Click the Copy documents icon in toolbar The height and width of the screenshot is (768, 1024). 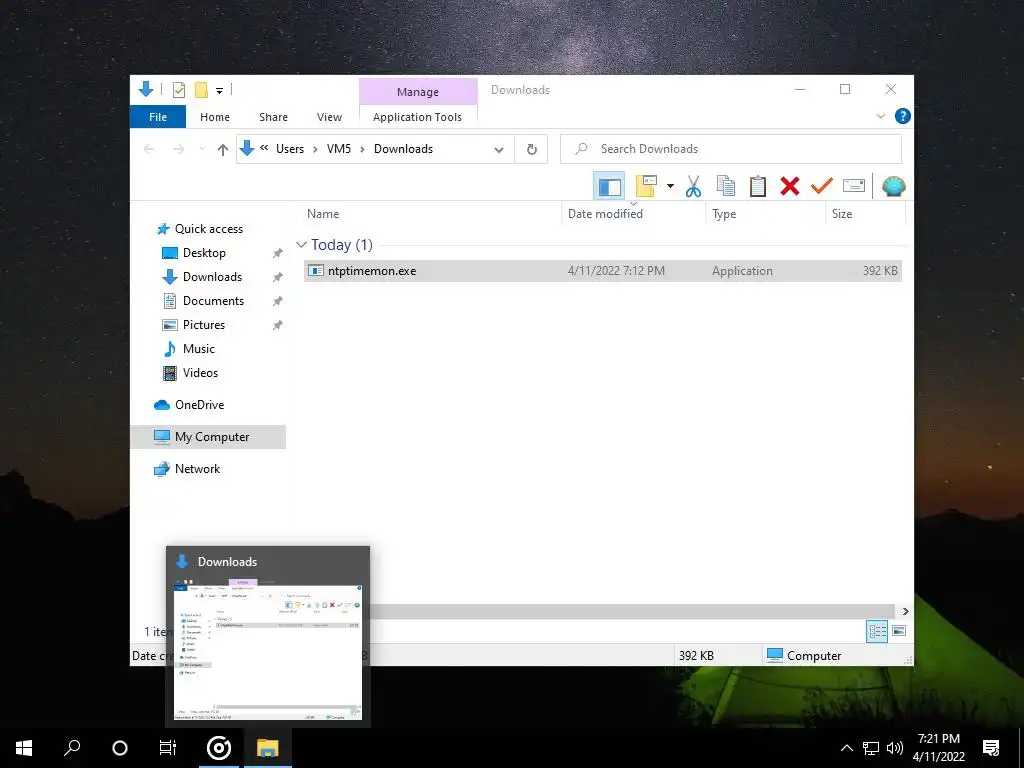pos(726,187)
